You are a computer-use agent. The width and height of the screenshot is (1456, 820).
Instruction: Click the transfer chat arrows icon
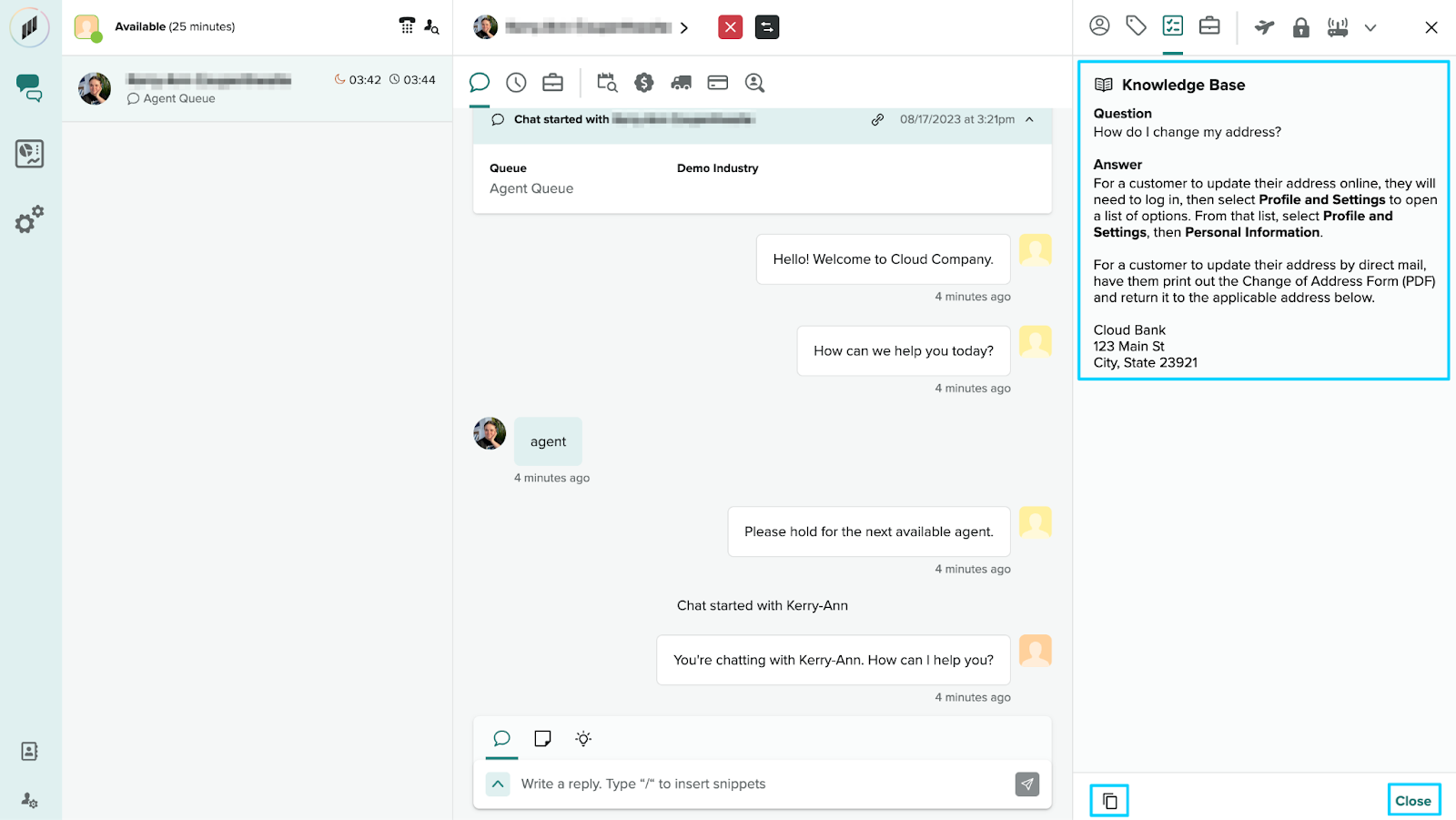point(767,27)
